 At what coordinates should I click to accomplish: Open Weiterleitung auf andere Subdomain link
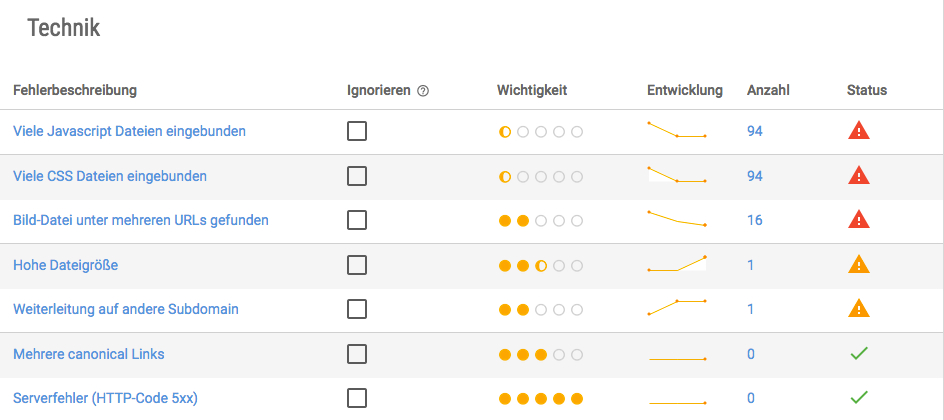click(126, 309)
